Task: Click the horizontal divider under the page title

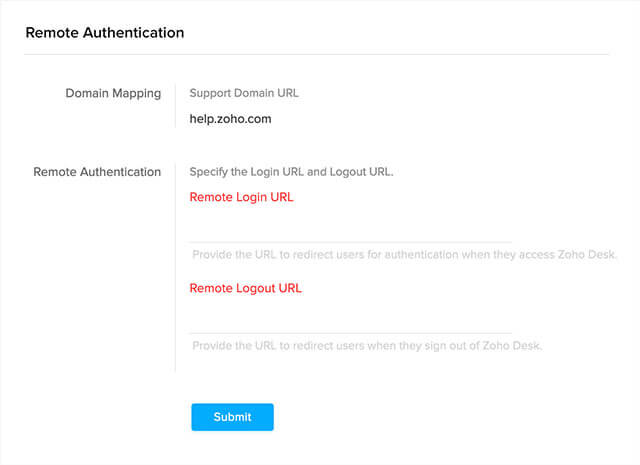Action: (316, 54)
